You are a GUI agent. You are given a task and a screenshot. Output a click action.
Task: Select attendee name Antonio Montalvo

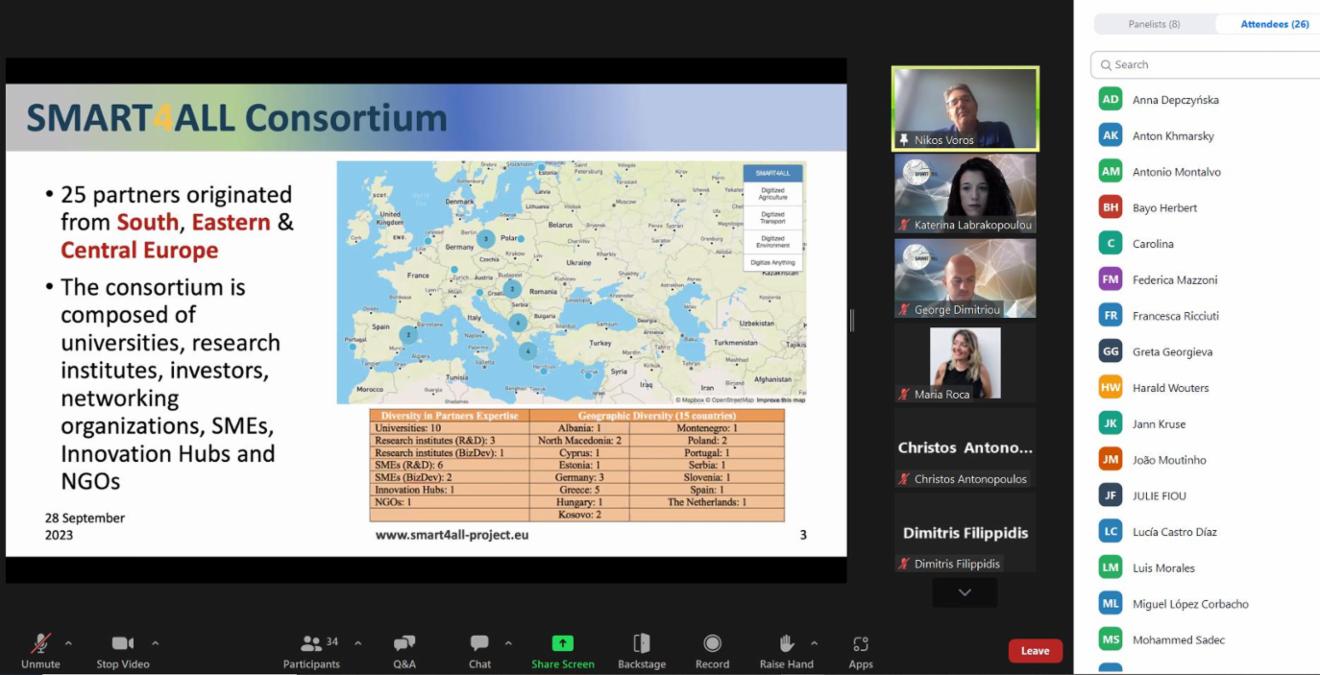pyautogui.click(x=1176, y=172)
